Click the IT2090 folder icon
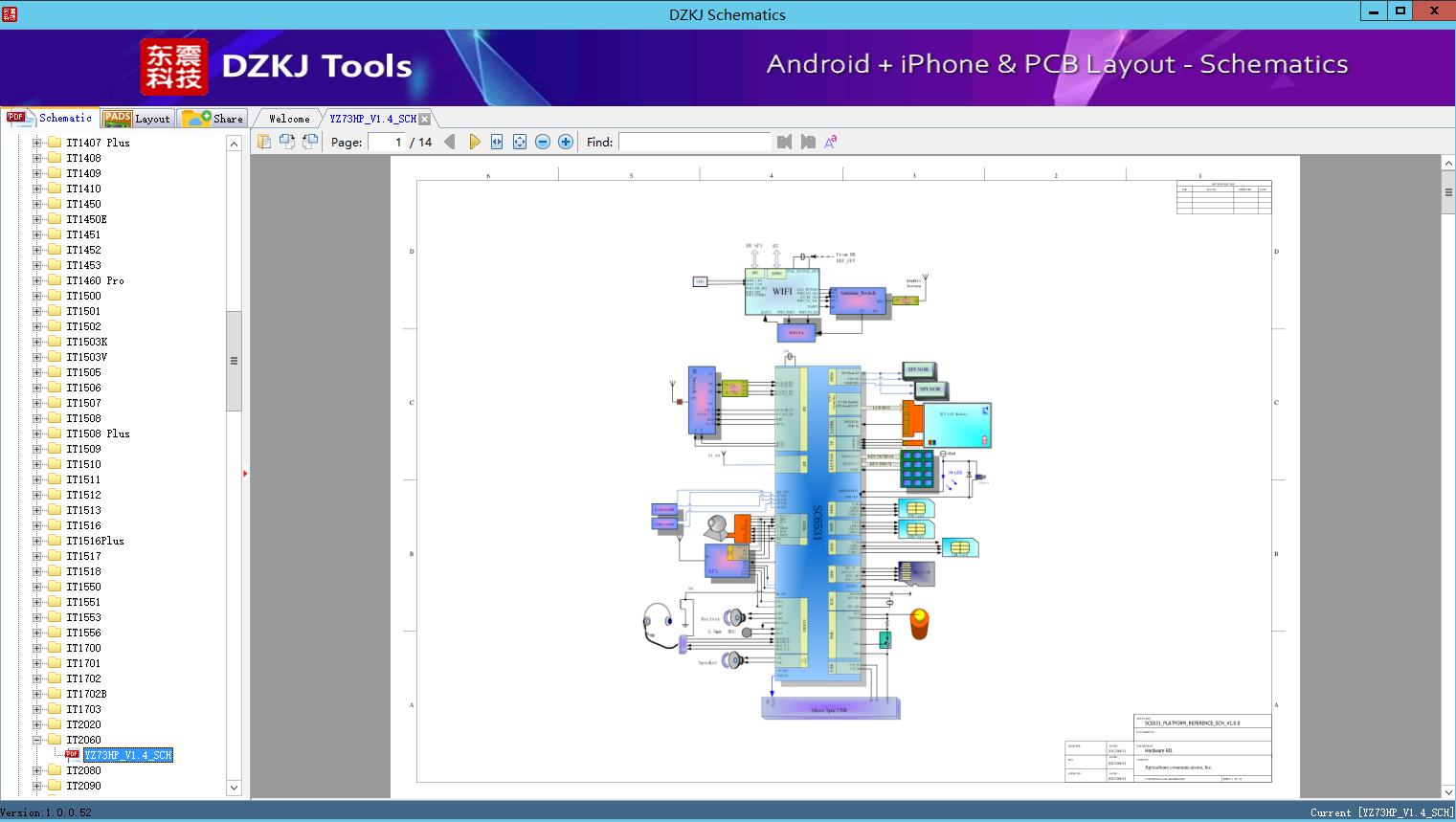This screenshot has width=1456, height=822. click(54, 786)
